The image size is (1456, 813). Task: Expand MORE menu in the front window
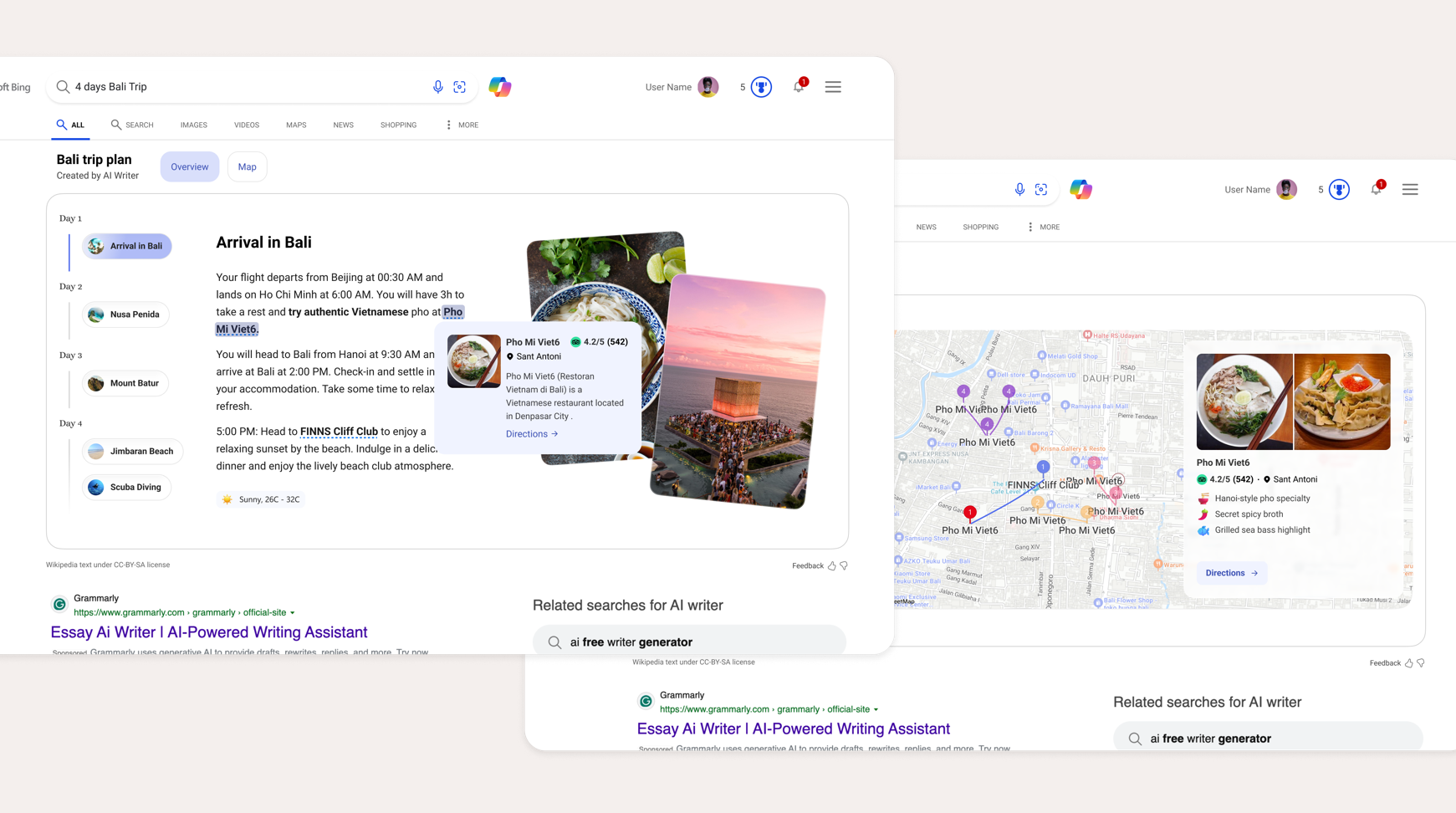462,125
